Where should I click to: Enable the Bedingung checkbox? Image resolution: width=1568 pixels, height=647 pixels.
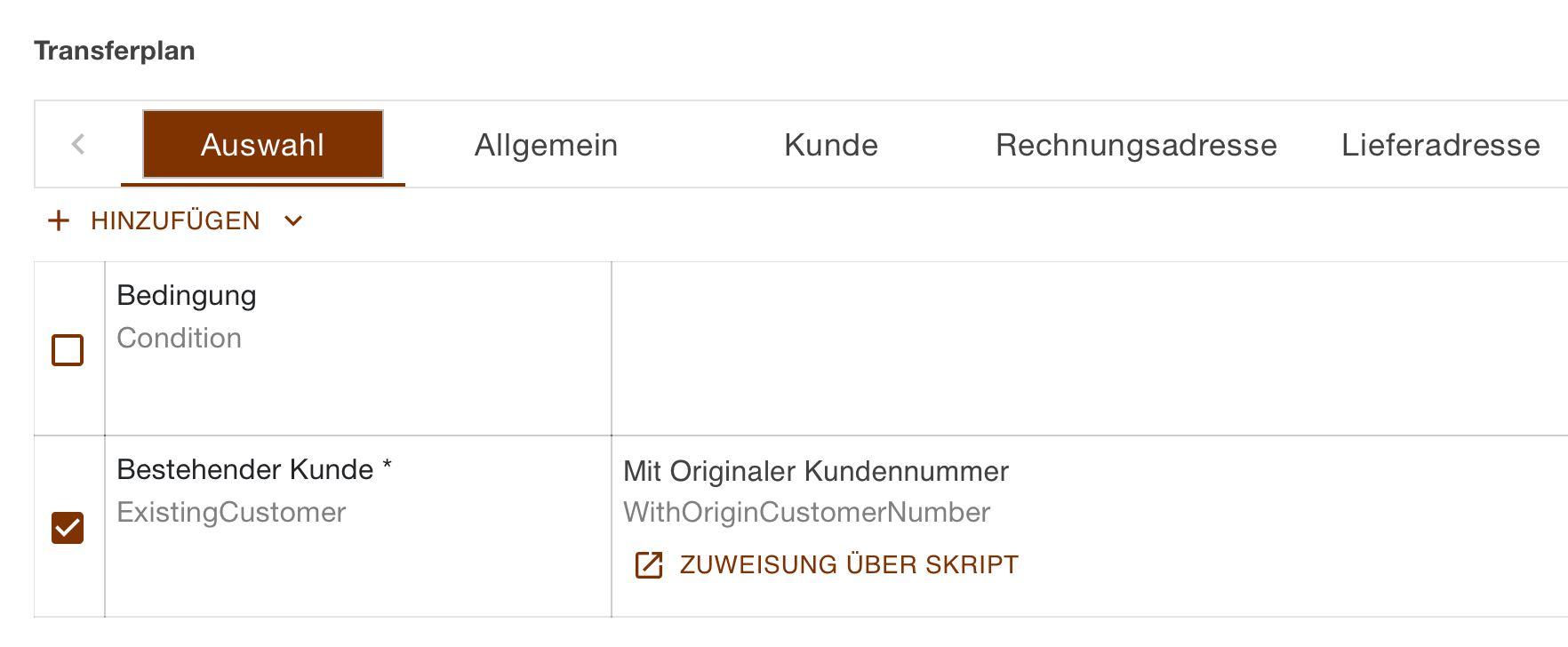(x=68, y=350)
